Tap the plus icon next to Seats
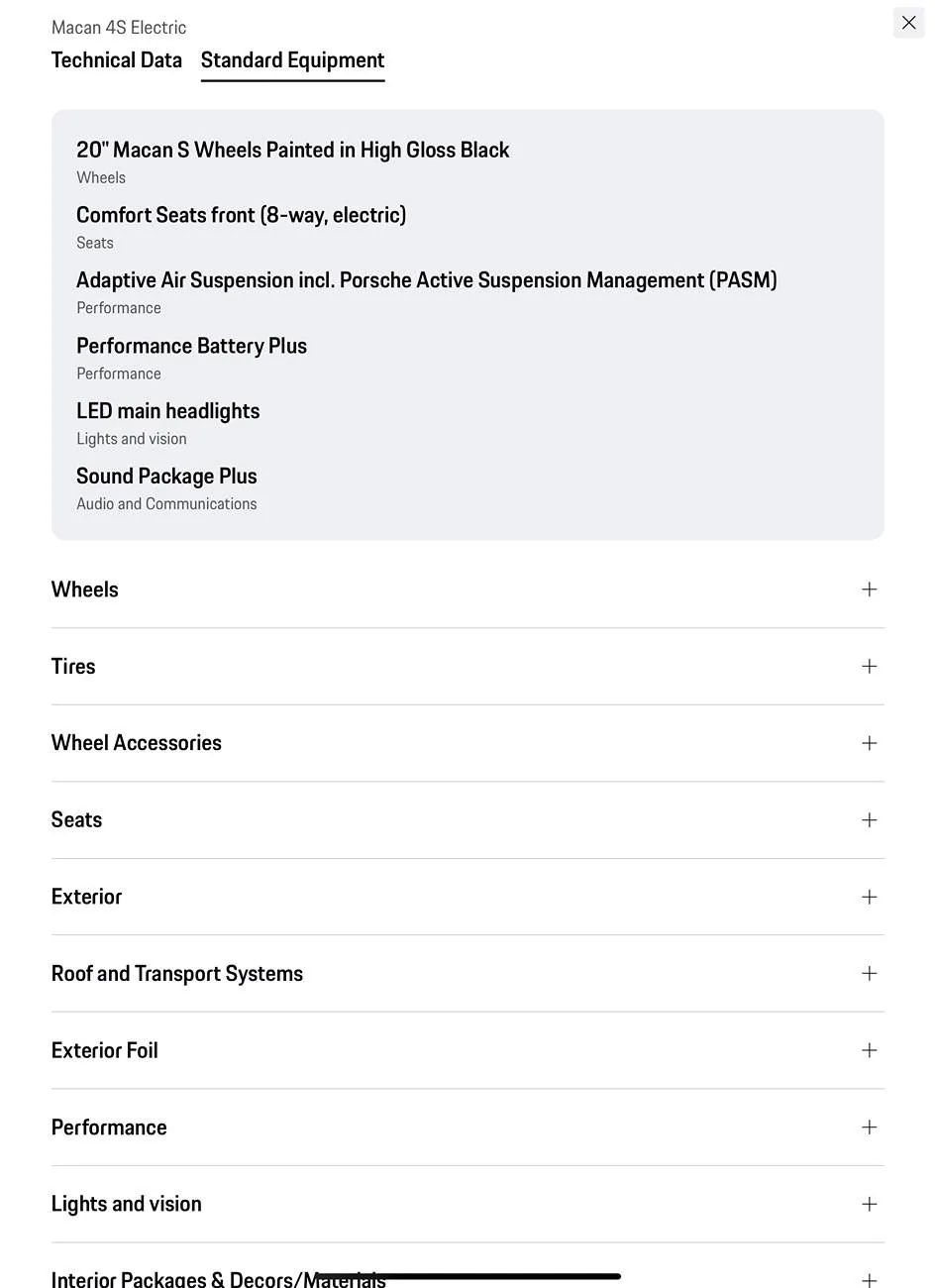 coord(869,820)
